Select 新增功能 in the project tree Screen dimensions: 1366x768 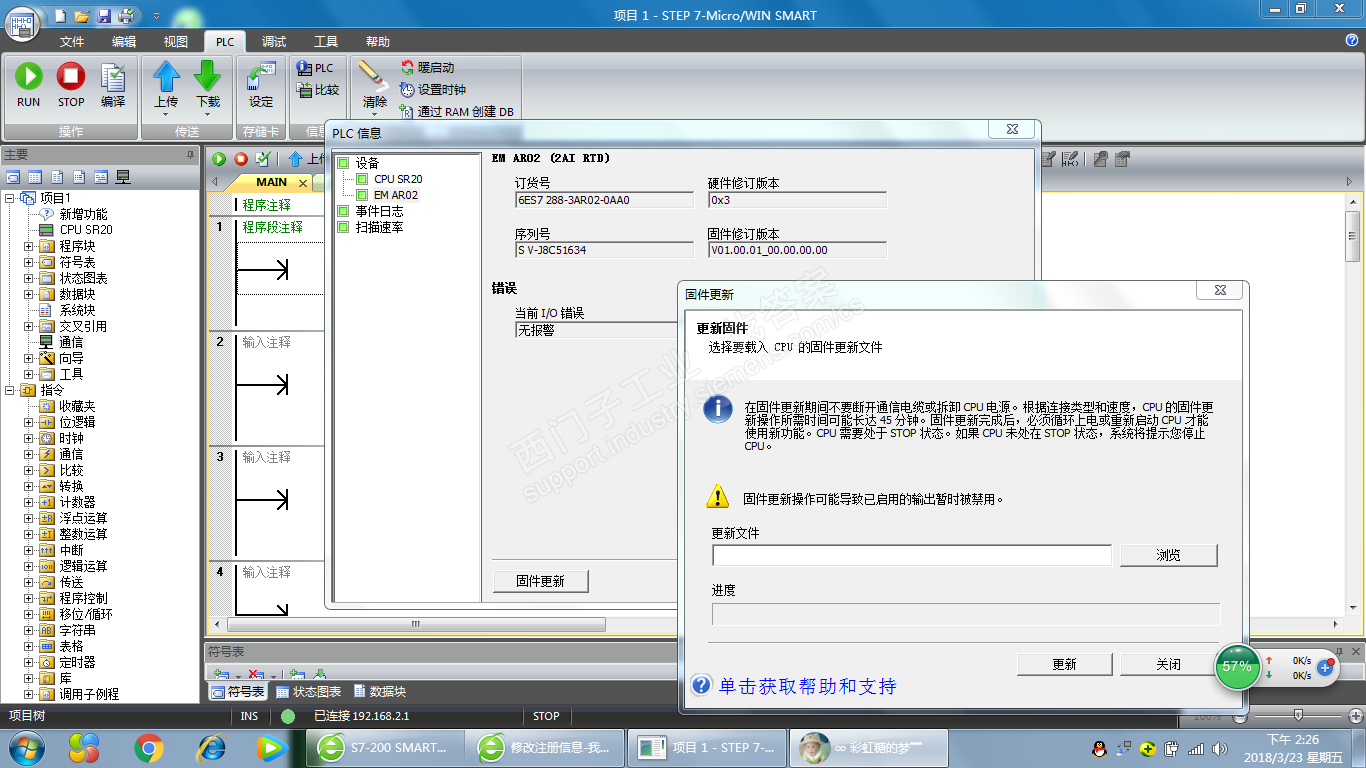click(83, 214)
